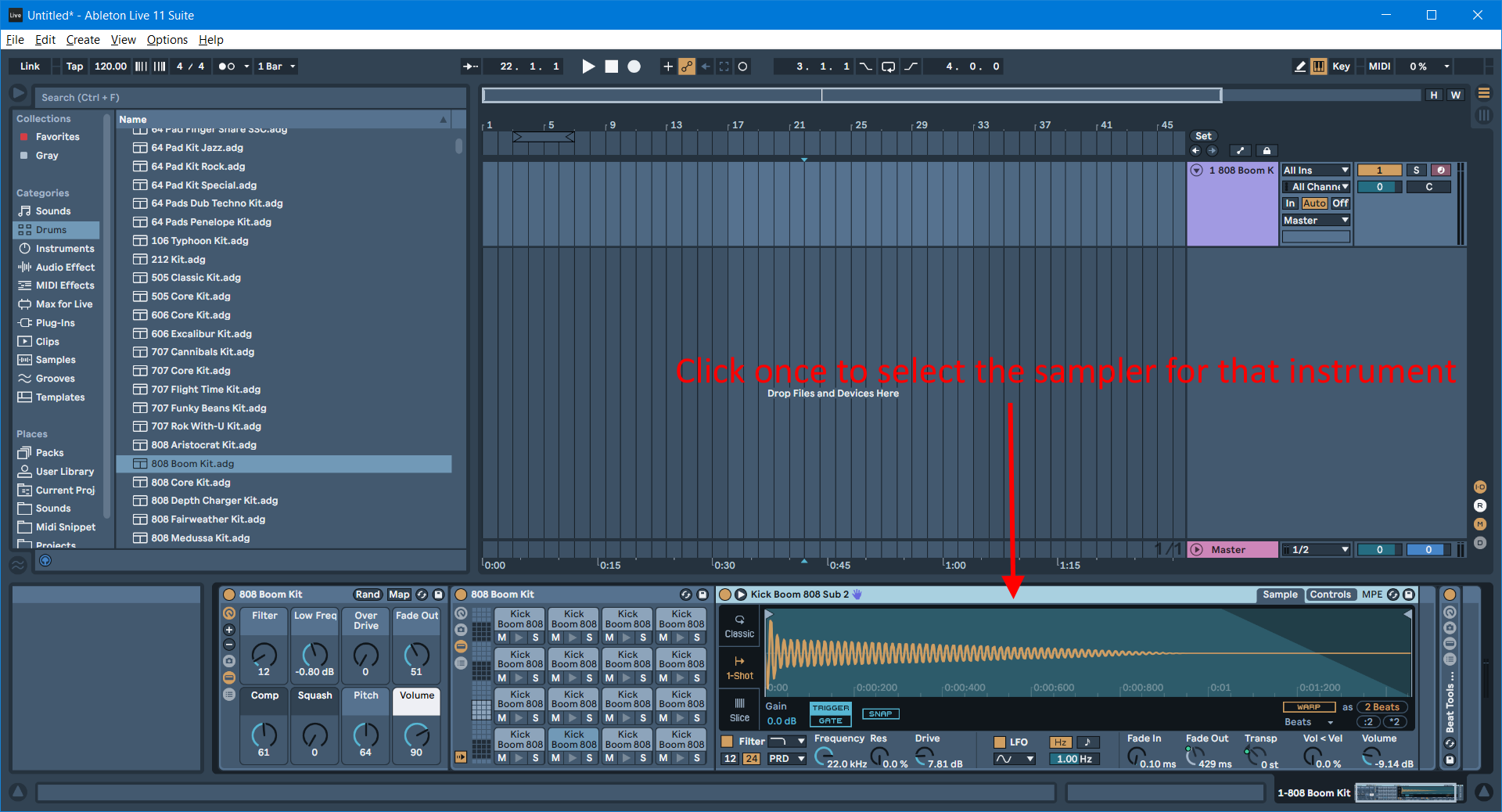This screenshot has height=812, width=1502.
Task: Select the Sounds category
Action: tap(52, 211)
